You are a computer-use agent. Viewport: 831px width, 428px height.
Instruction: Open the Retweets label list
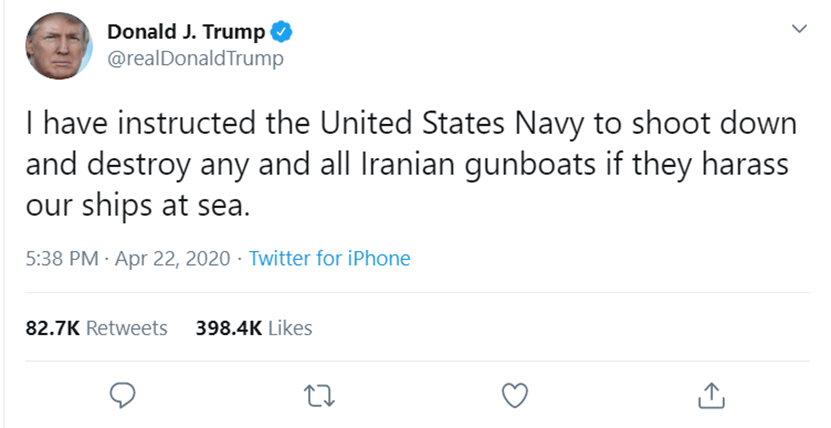(127, 327)
